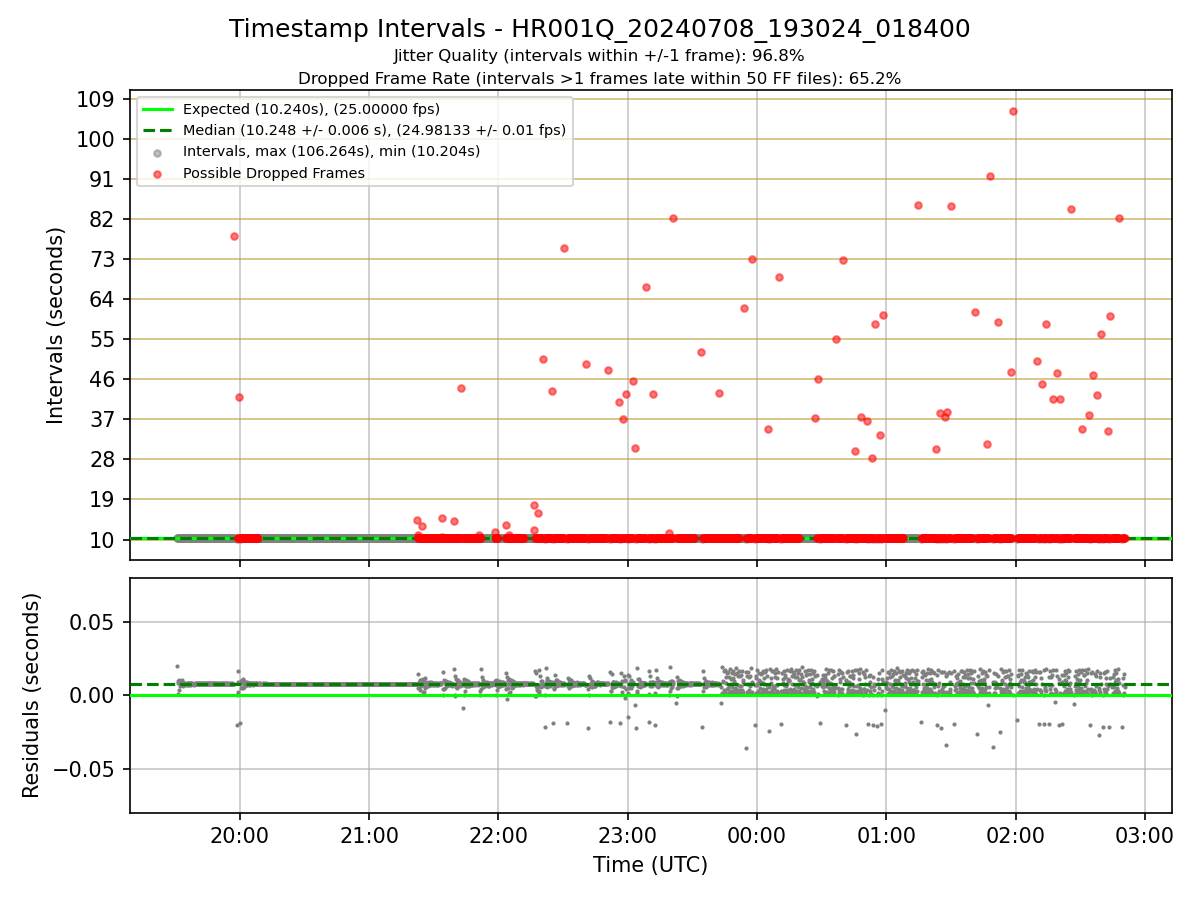Click the Intervals (seconds) y-axis label
Viewport: 1200px width, 900px height.
pyautogui.click(x=56, y=325)
